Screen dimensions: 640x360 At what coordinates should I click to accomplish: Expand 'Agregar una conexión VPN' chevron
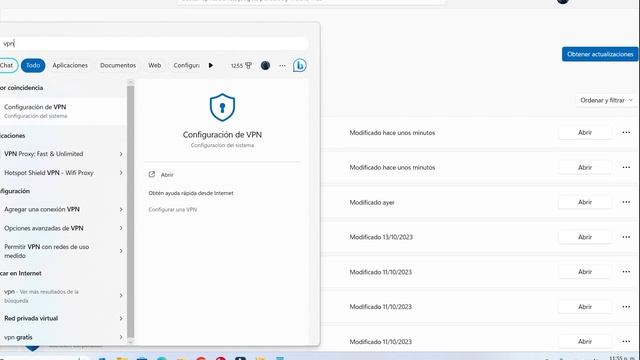121,209
